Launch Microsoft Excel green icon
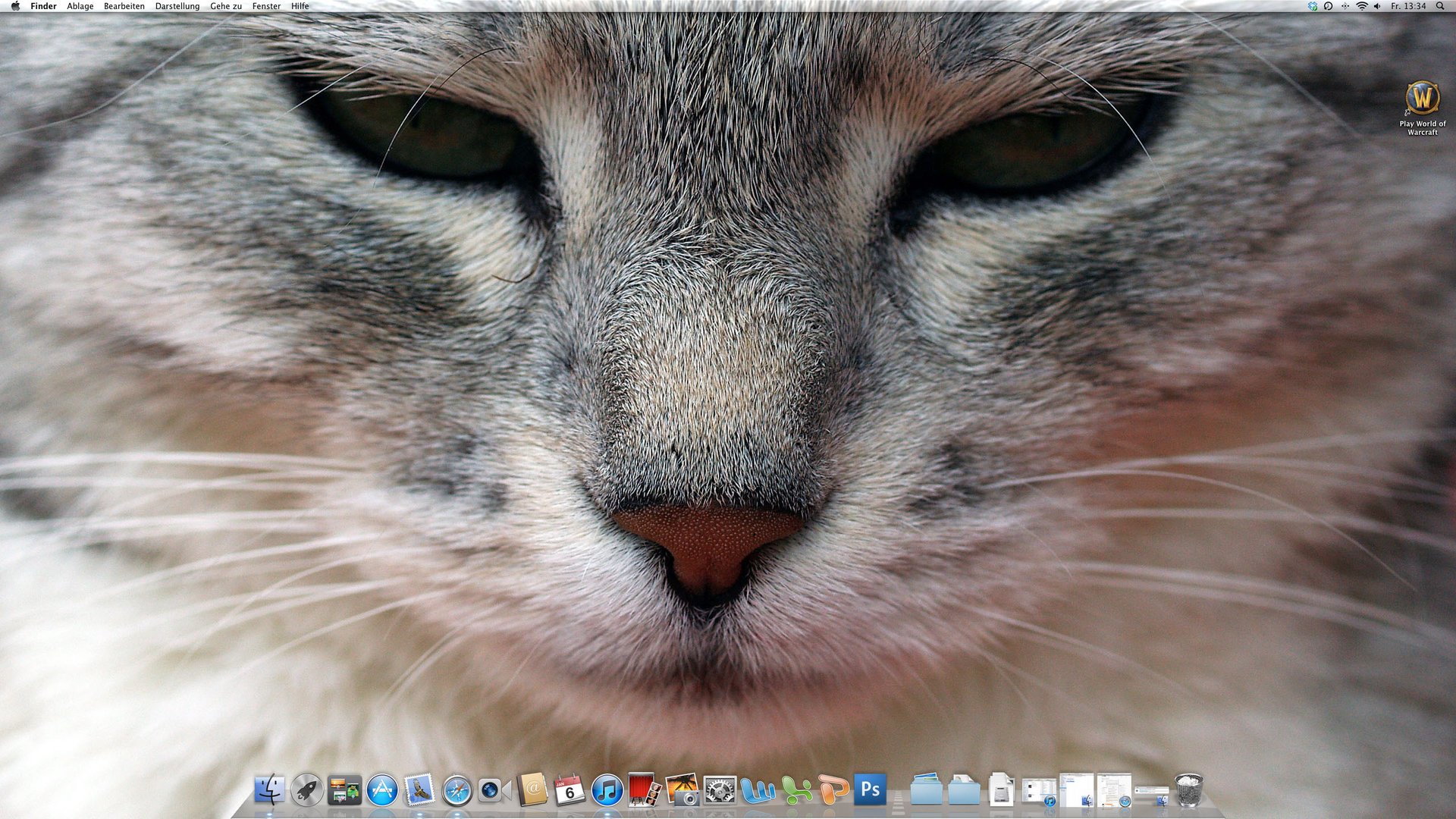 coord(795,790)
